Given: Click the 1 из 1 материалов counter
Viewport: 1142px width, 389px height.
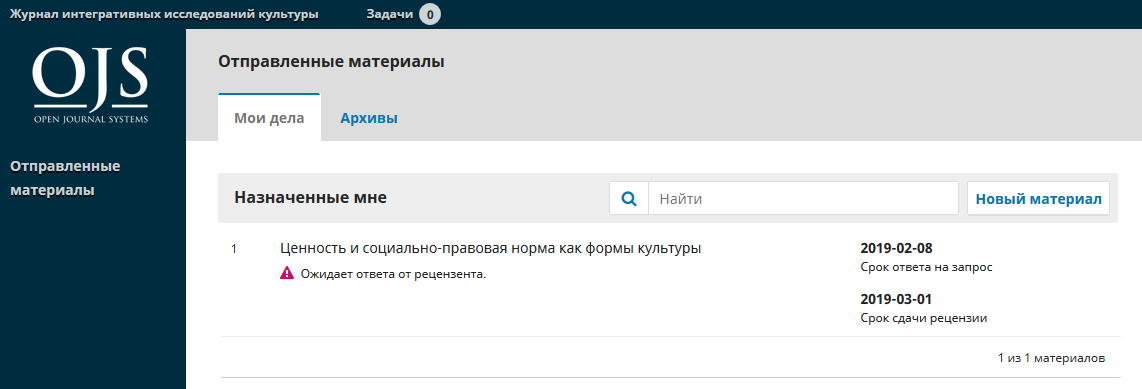Looking at the screenshot, I should (1051, 358).
